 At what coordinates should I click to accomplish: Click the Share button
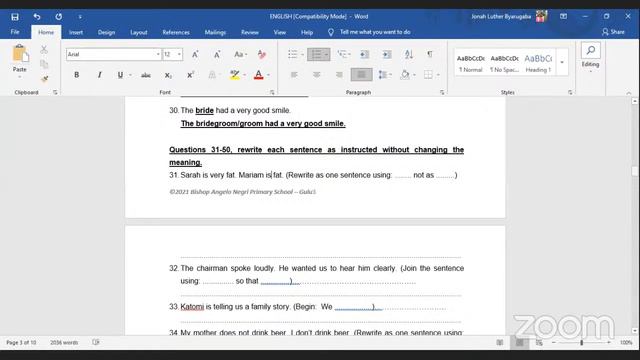point(613,32)
